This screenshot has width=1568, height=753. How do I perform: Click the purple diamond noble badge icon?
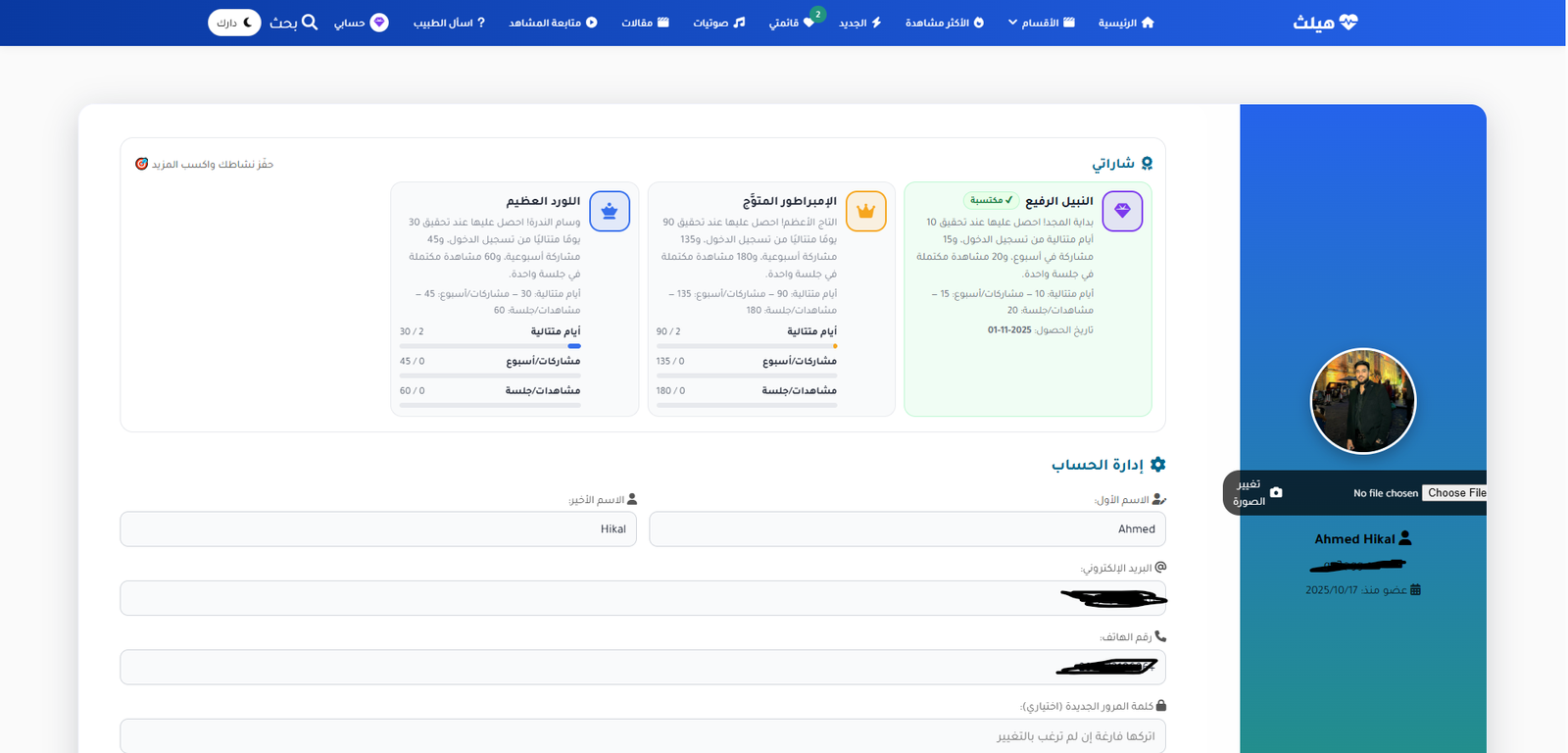click(1122, 211)
